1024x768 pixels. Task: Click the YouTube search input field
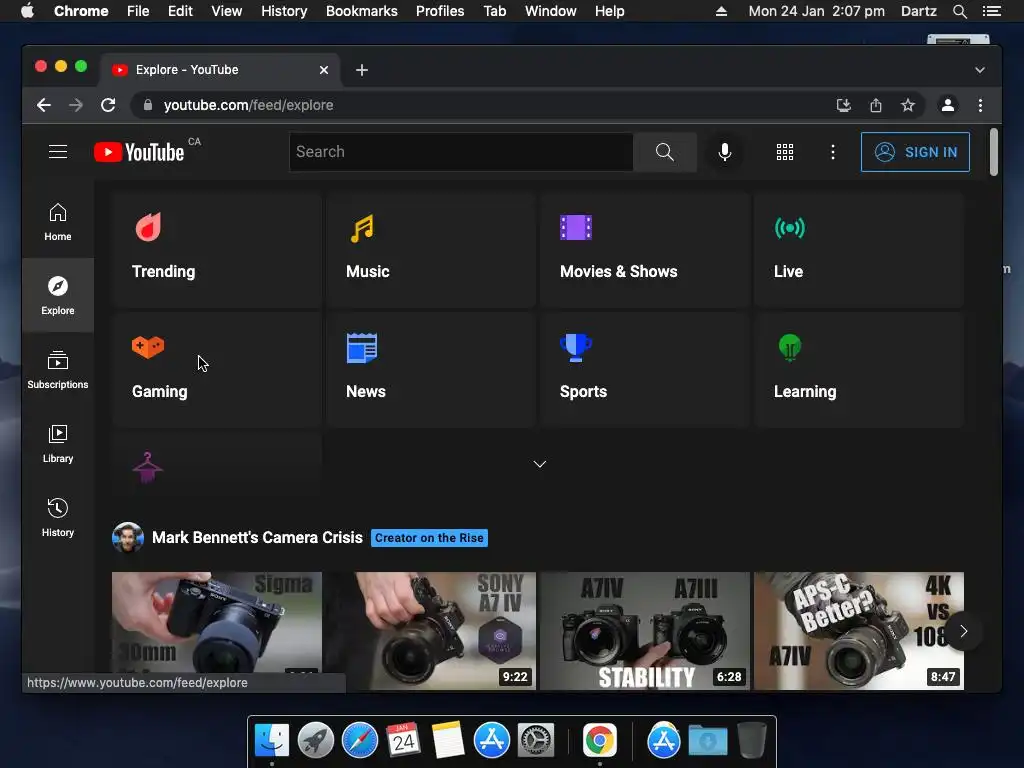click(461, 152)
